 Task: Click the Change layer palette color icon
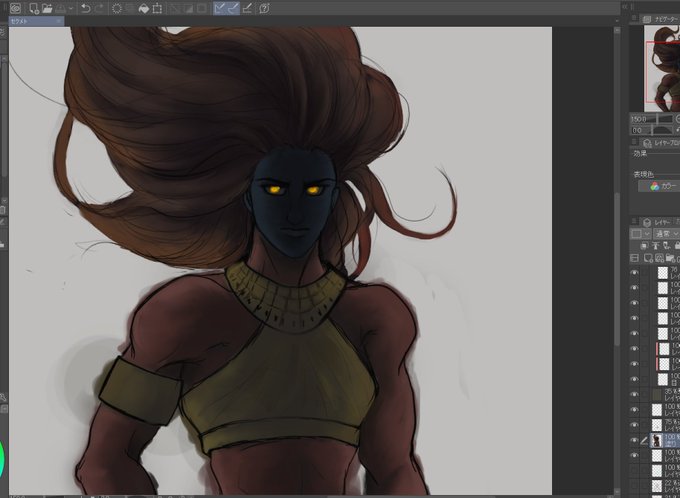click(x=634, y=259)
